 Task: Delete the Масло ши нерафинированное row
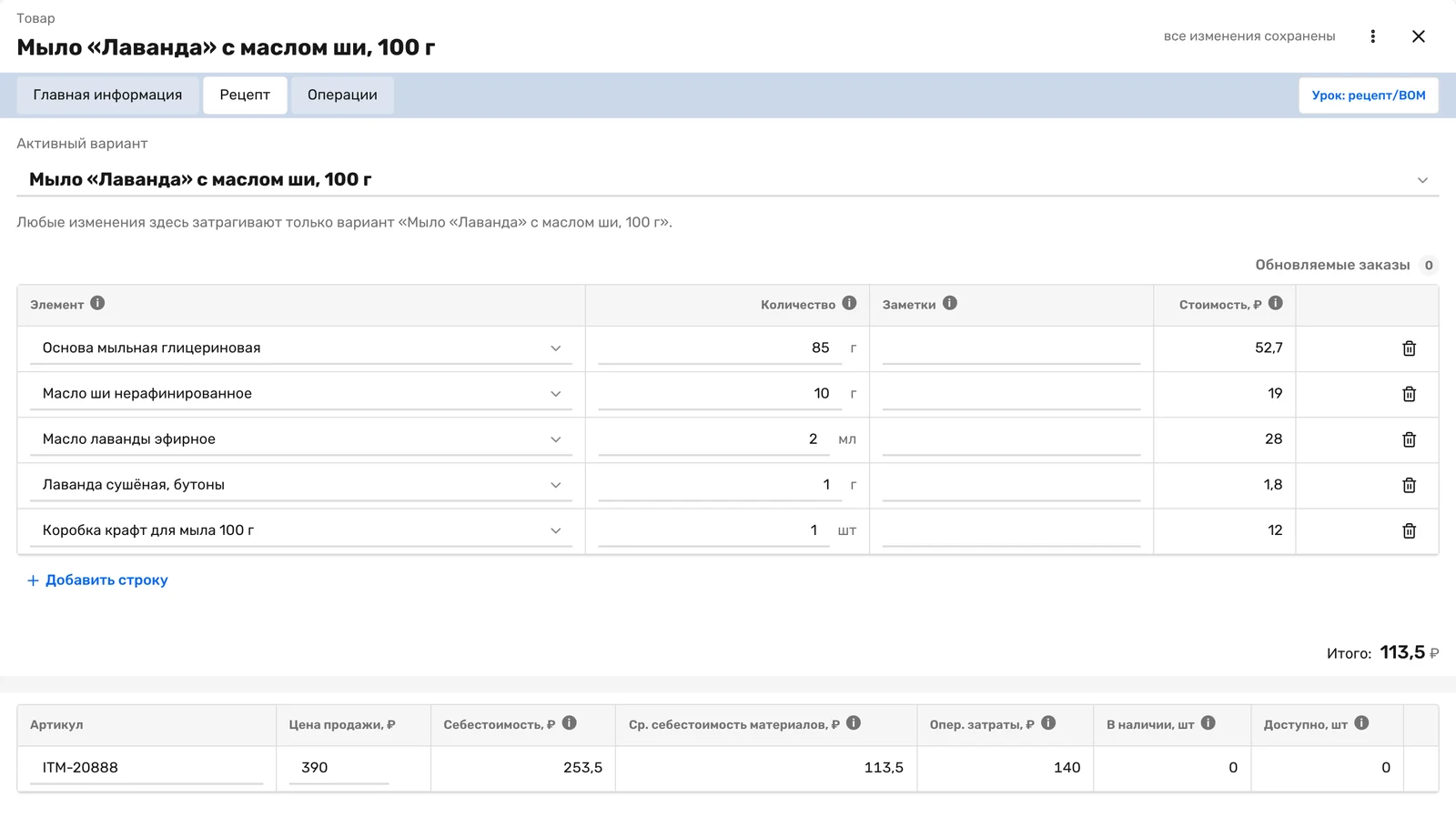(x=1409, y=394)
